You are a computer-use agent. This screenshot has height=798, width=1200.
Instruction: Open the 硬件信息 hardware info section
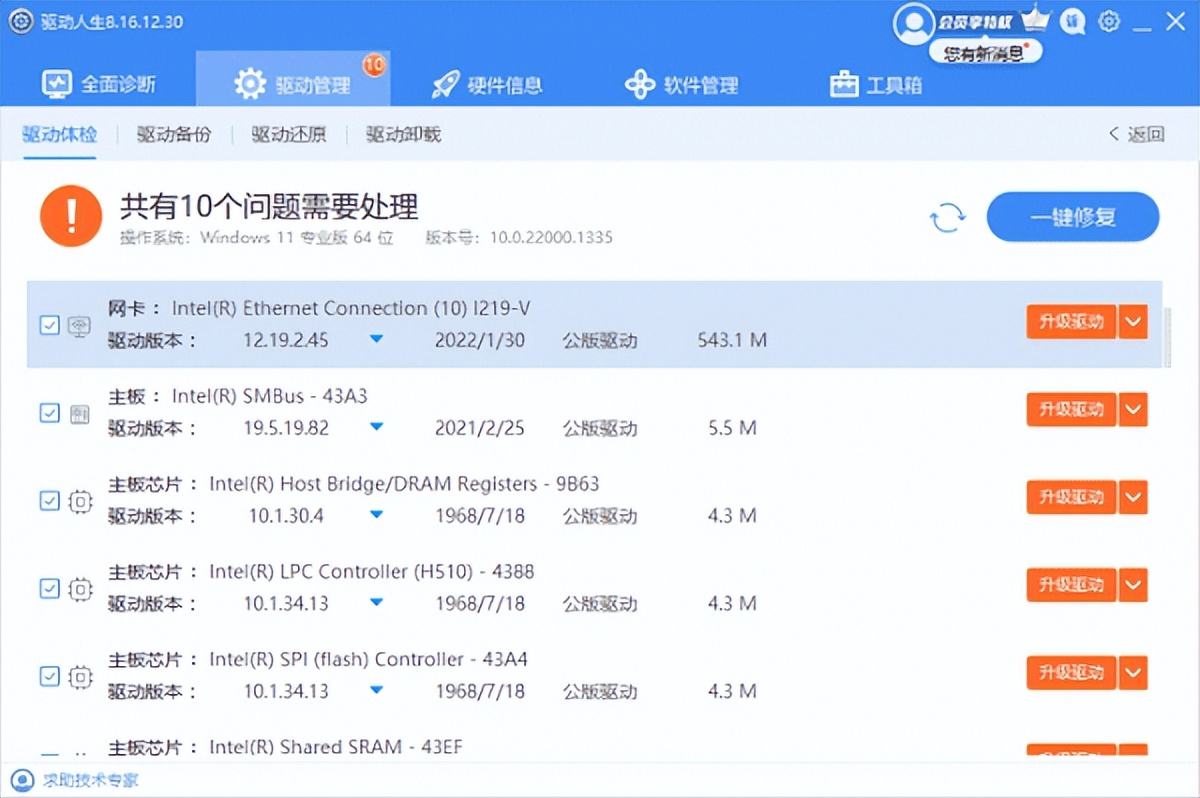[488, 85]
